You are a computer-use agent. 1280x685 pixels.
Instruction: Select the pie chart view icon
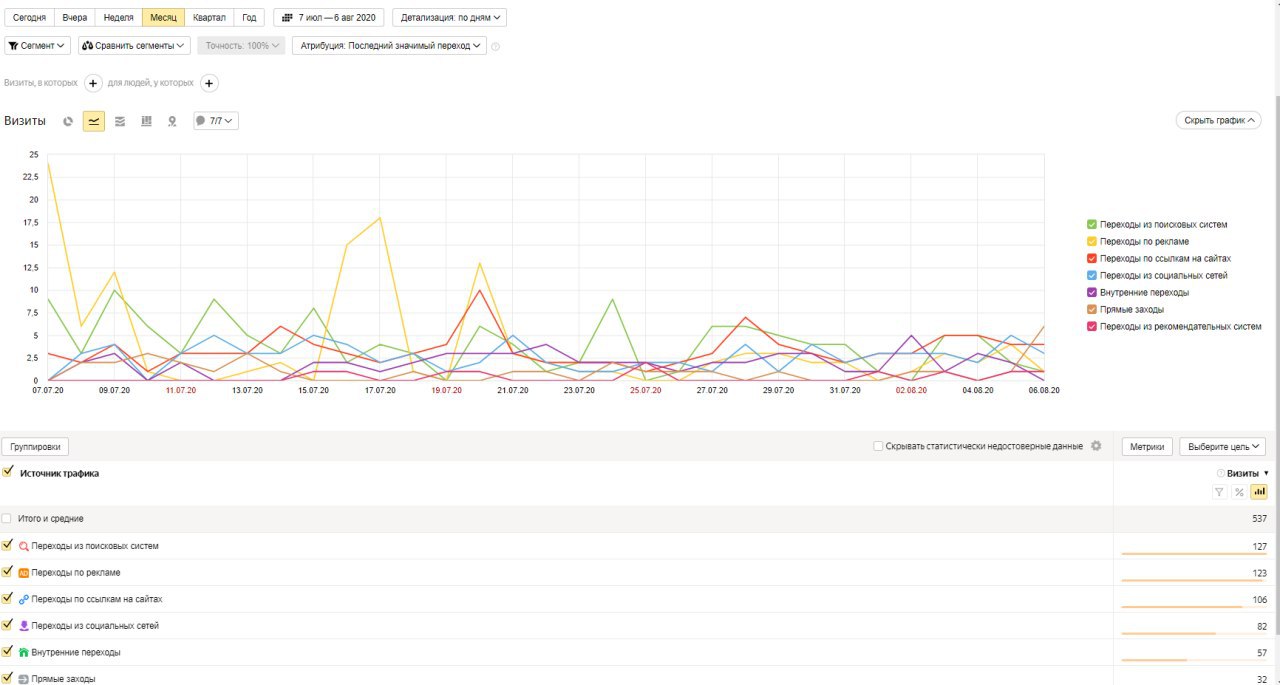[x=68, y=121]
